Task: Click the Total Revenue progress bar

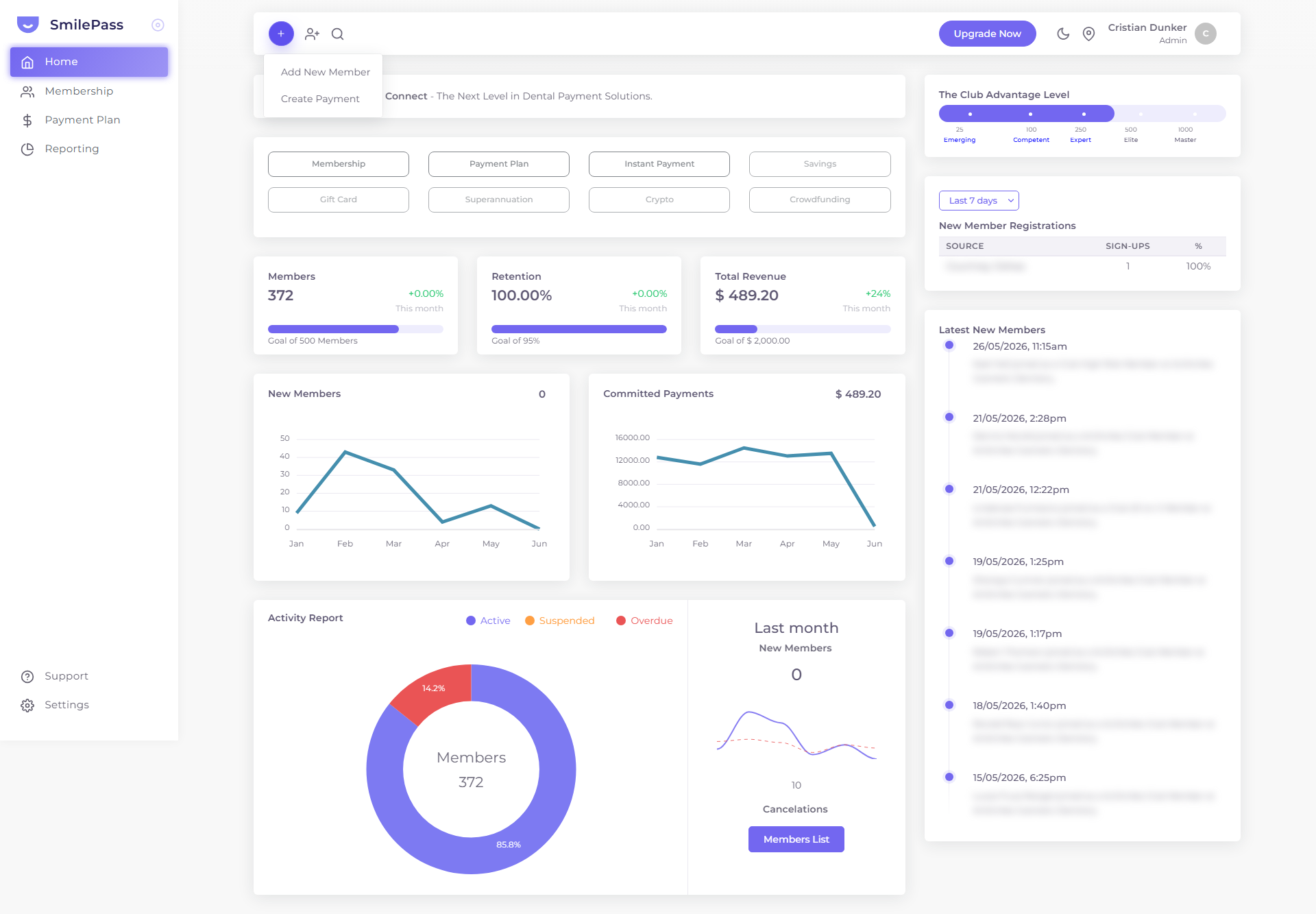Action: coord(803,329)
